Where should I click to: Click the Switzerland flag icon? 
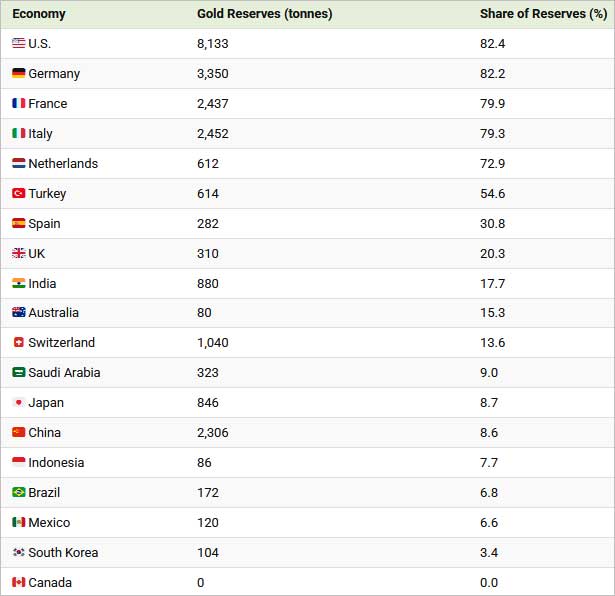18,342
